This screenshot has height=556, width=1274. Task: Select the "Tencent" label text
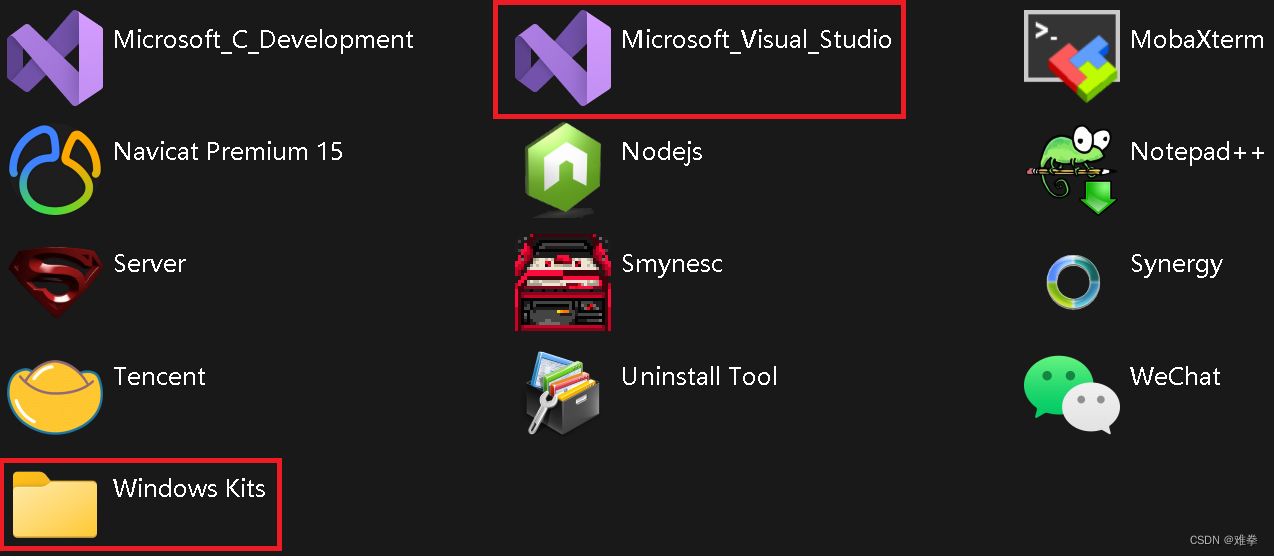[160, 377]
